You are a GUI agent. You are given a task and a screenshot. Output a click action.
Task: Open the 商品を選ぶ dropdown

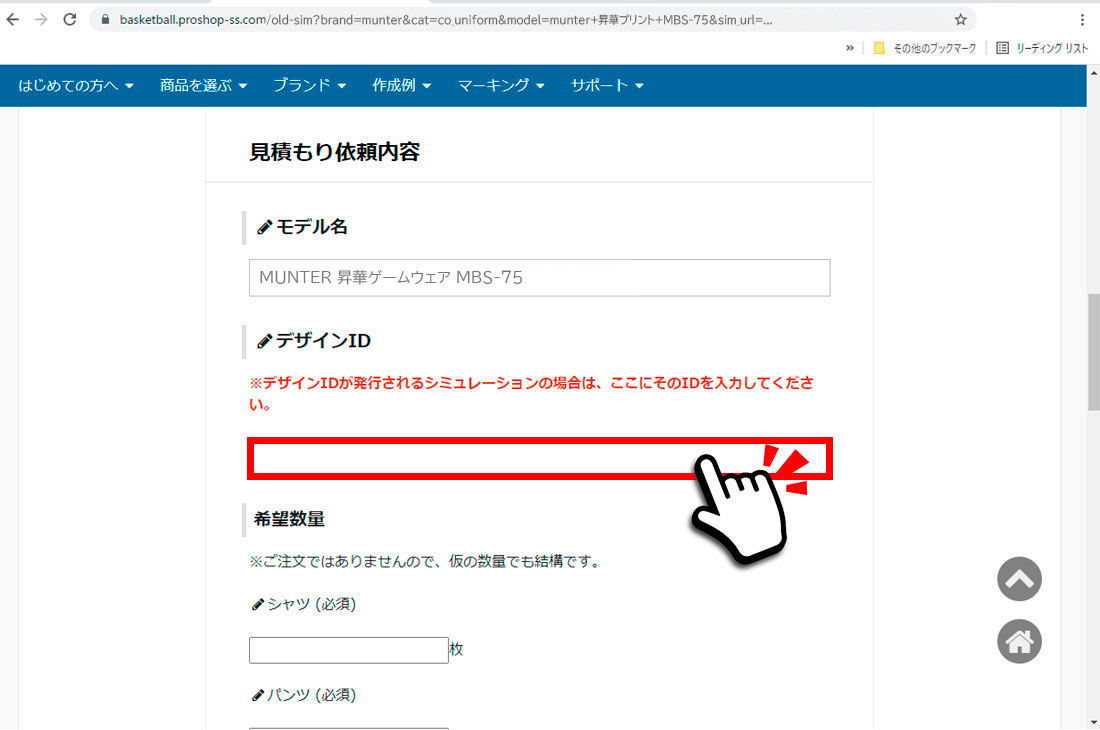(203, 86)
